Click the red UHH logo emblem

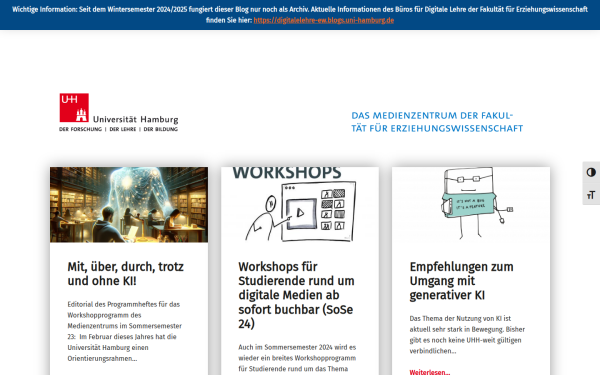74,108
